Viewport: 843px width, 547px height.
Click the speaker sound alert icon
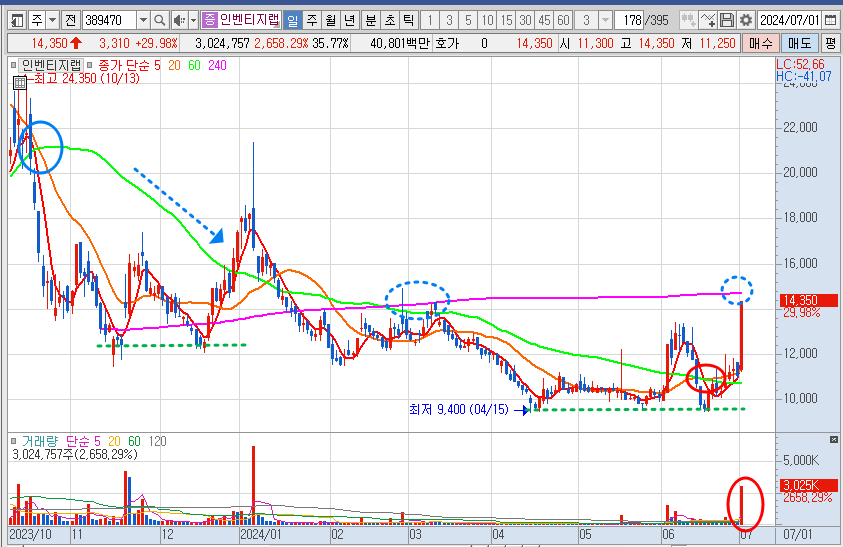(x=179, y=20)
